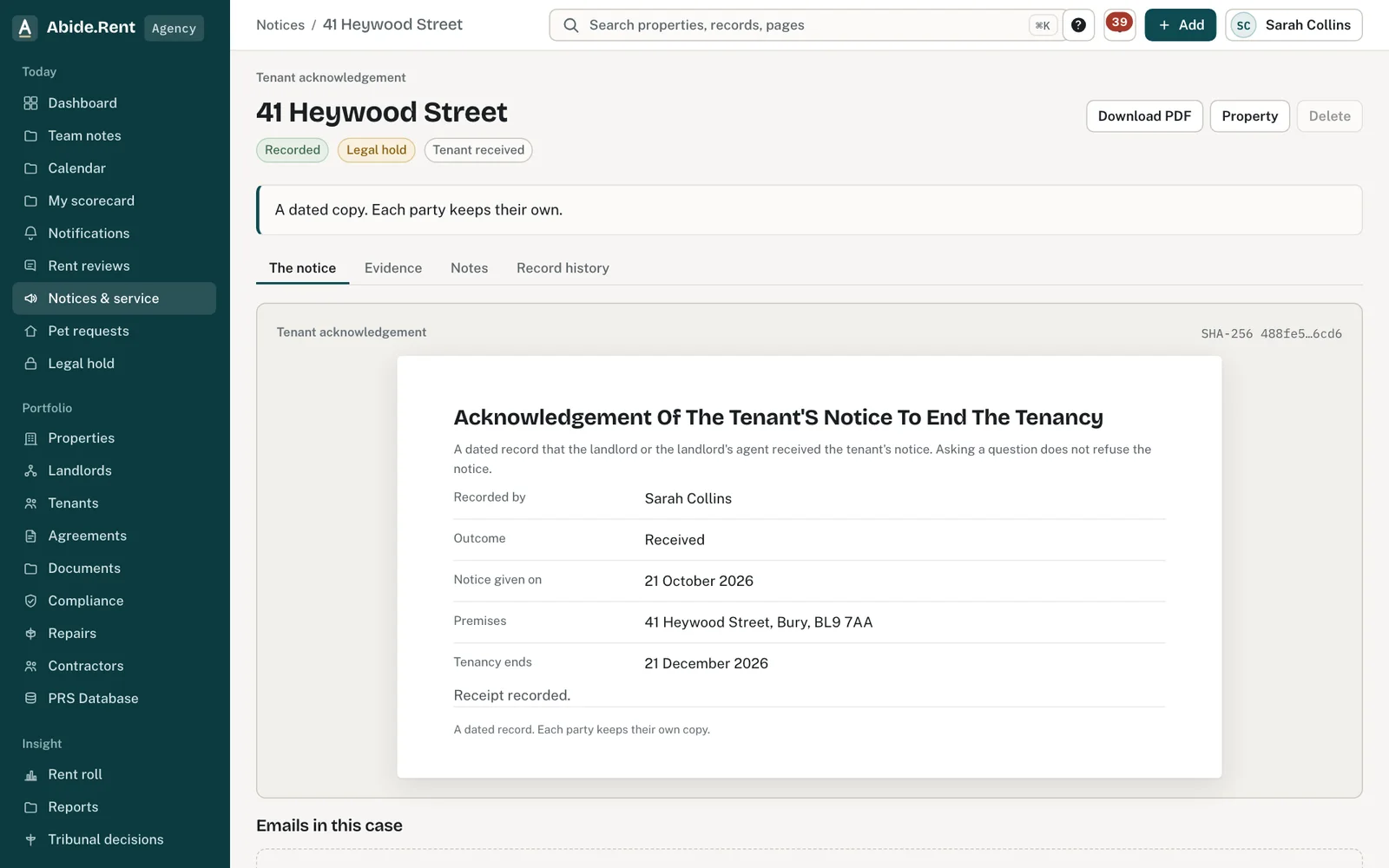This screenshot has width=1389, height=868.
Task: Click the Tenants people icon
Action: (x=30, y=503)
